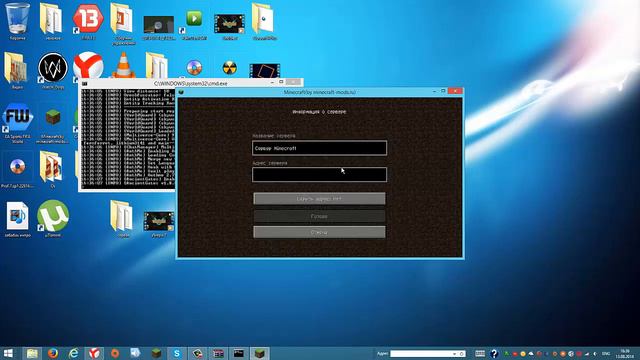Image resolution: width=640 pixels, height=360 pixels.
Task: Switch to the active Minecraft taskbar button
Action: (260, 353)
